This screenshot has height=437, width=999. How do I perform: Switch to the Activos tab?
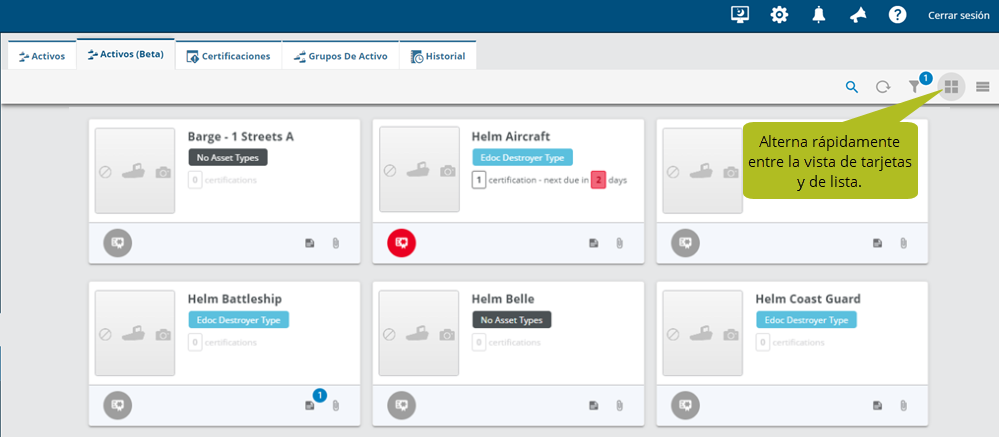click(x=42, y=56)
